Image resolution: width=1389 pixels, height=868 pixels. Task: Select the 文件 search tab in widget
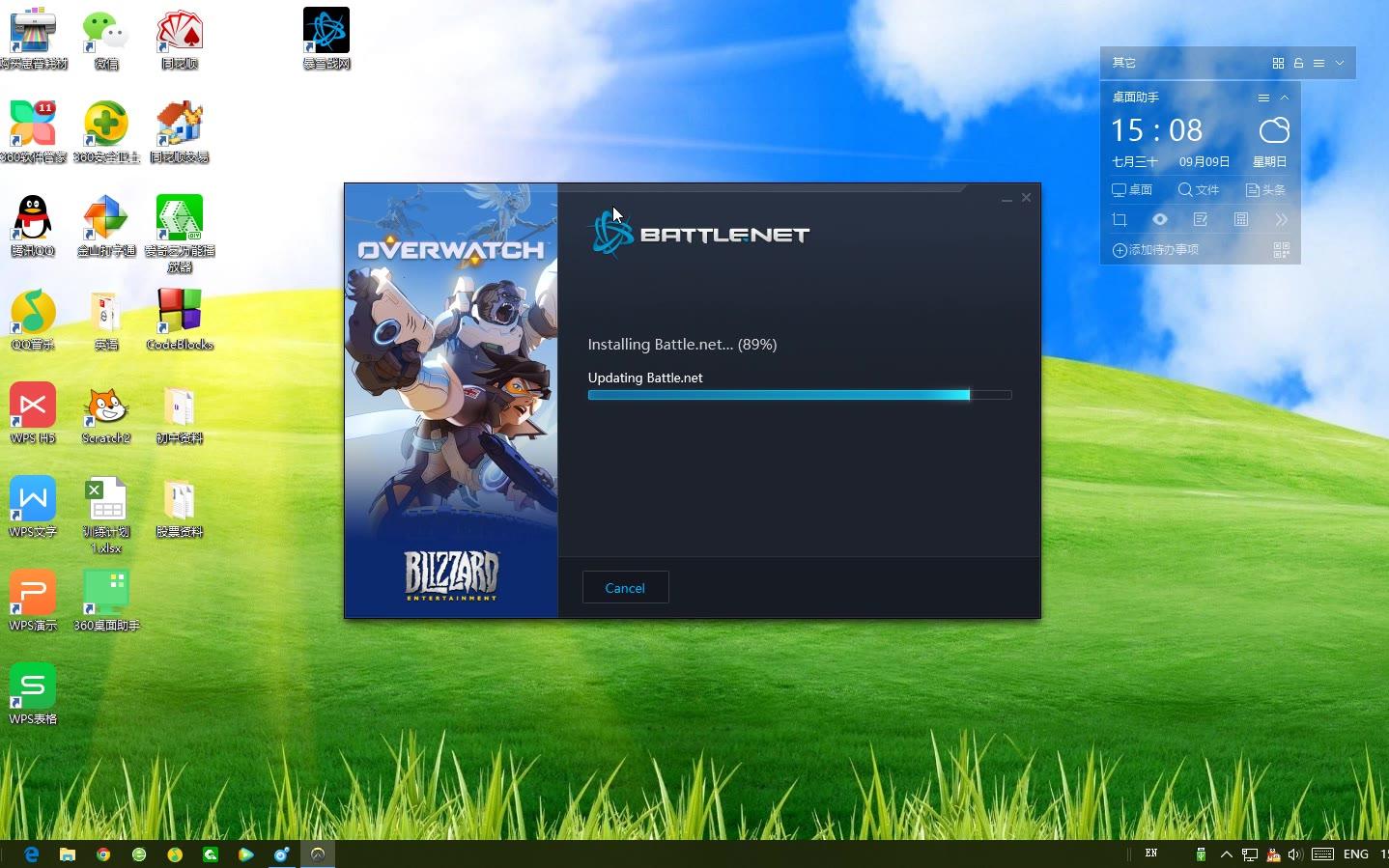point(1199,190)
